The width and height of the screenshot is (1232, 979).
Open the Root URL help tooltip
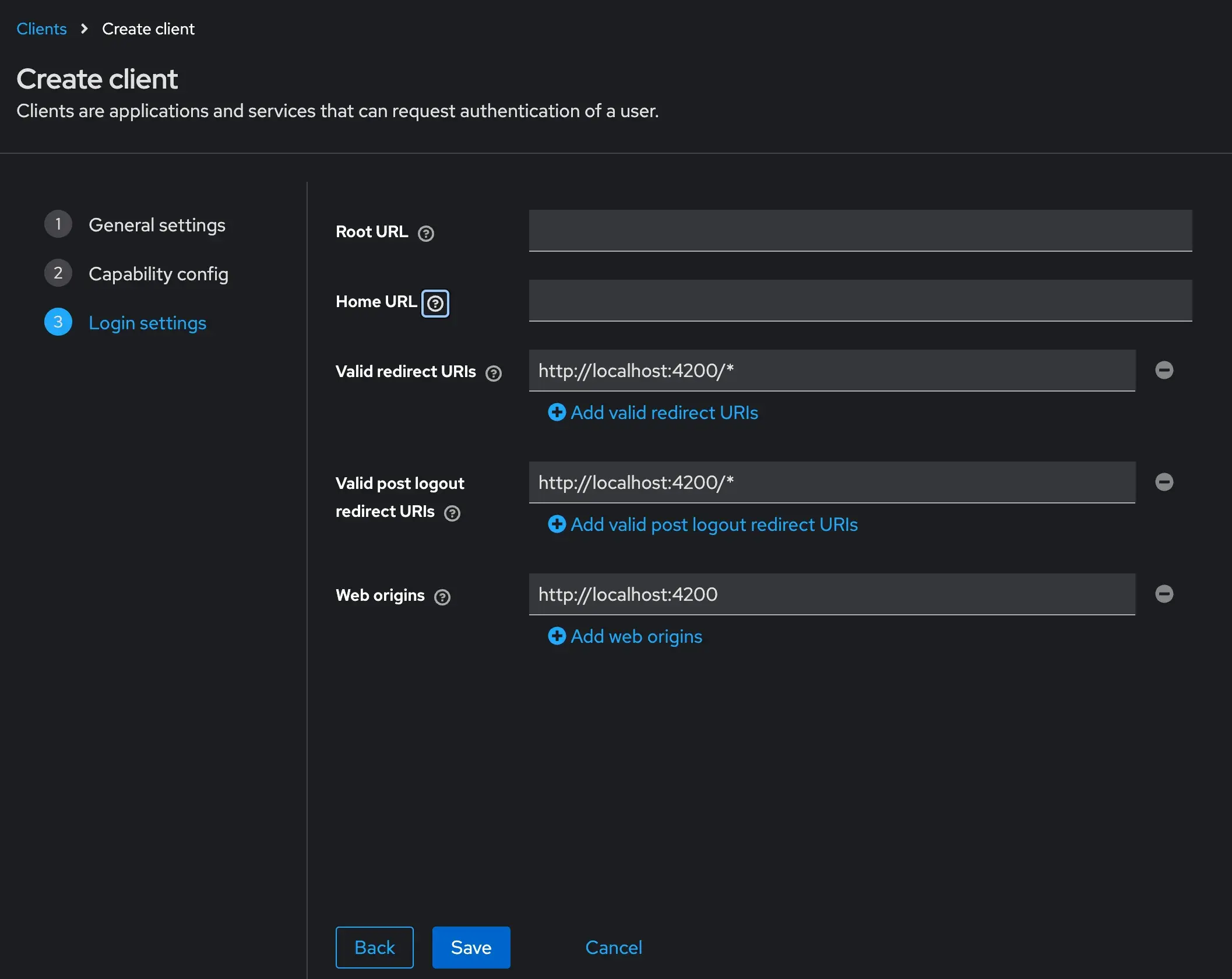425,234
